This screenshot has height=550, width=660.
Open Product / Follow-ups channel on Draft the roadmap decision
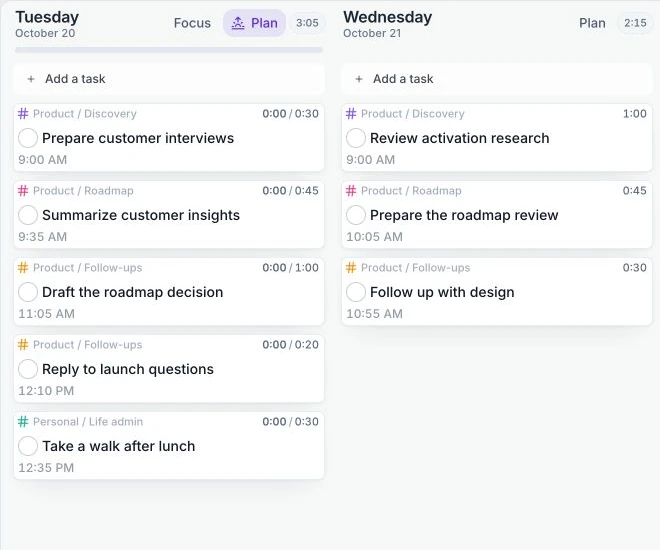point(88,268)
